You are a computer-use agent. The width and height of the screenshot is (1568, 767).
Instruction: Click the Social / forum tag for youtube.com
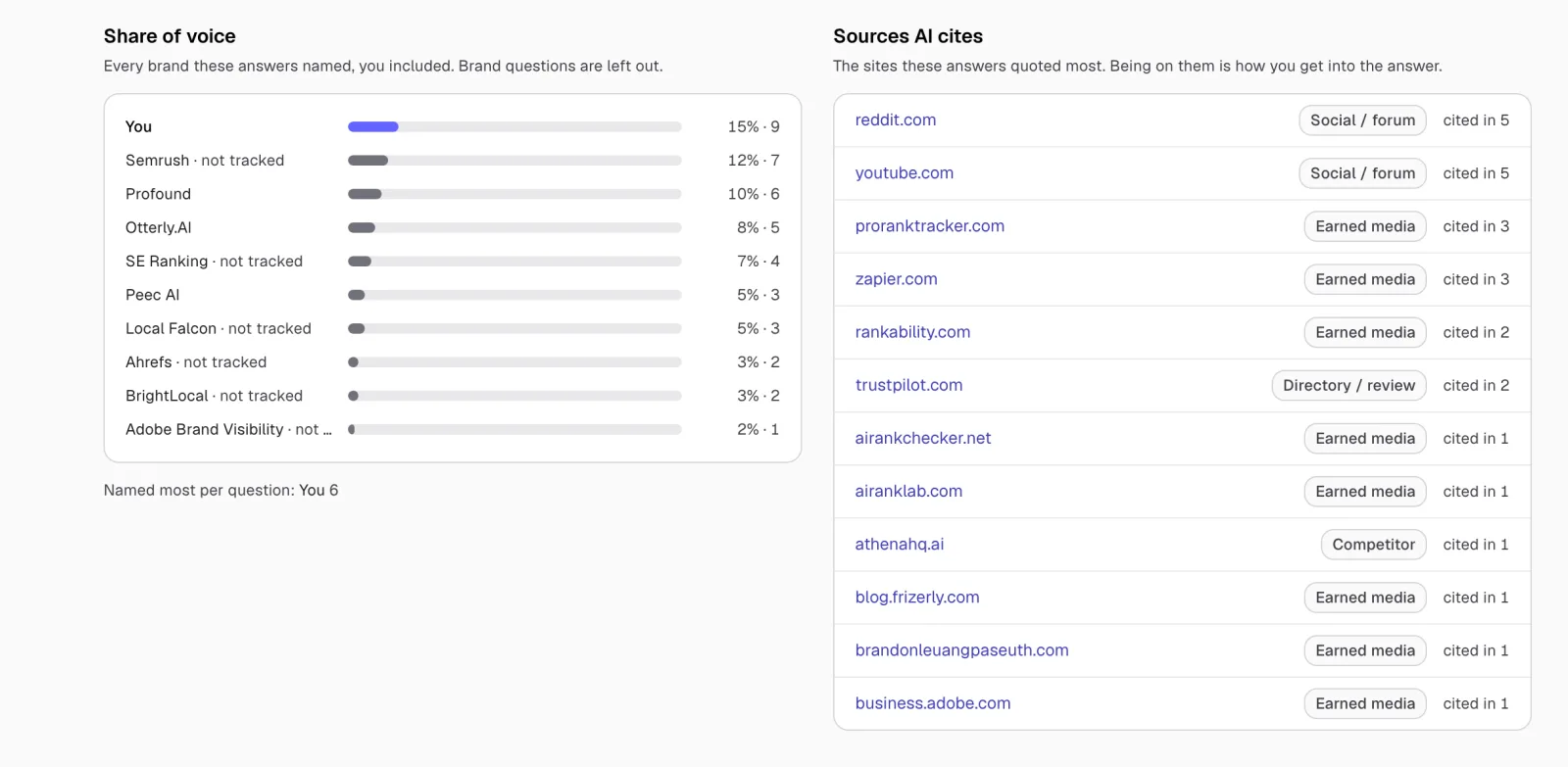click(x=1362, y=172)
